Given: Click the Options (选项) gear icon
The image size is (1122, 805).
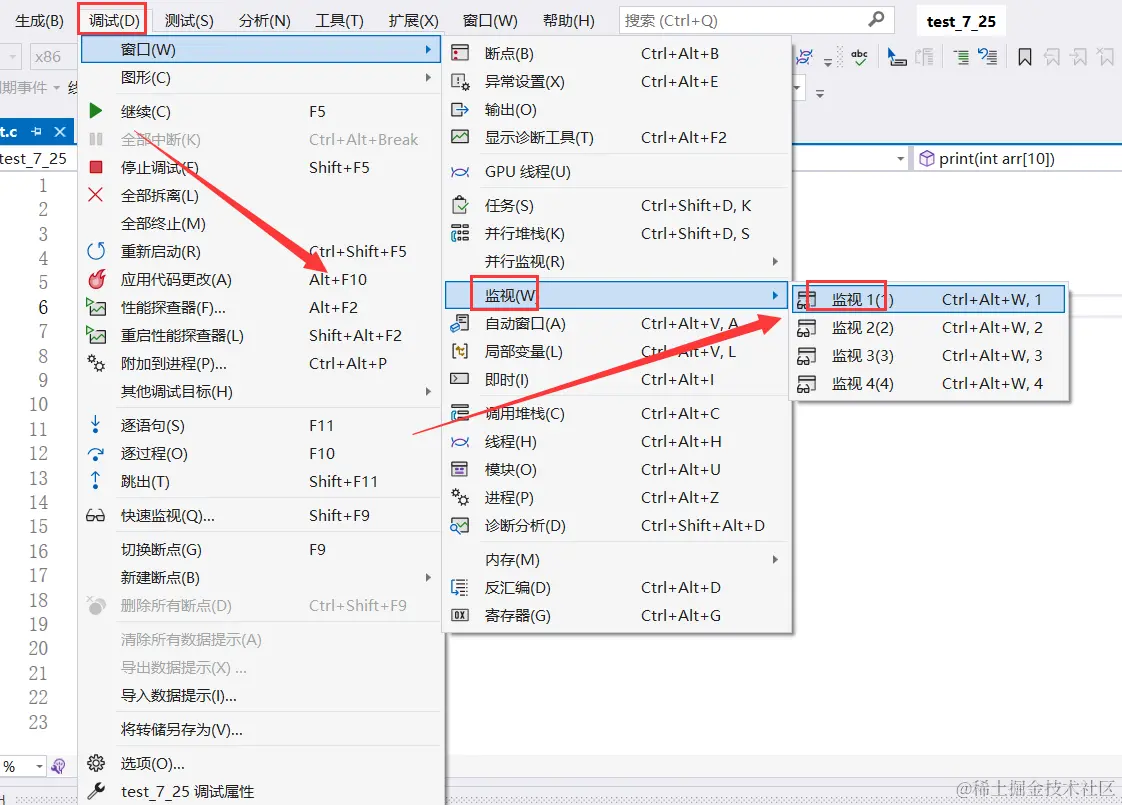Looking at the screenshot, I should [x=96, y=763].
